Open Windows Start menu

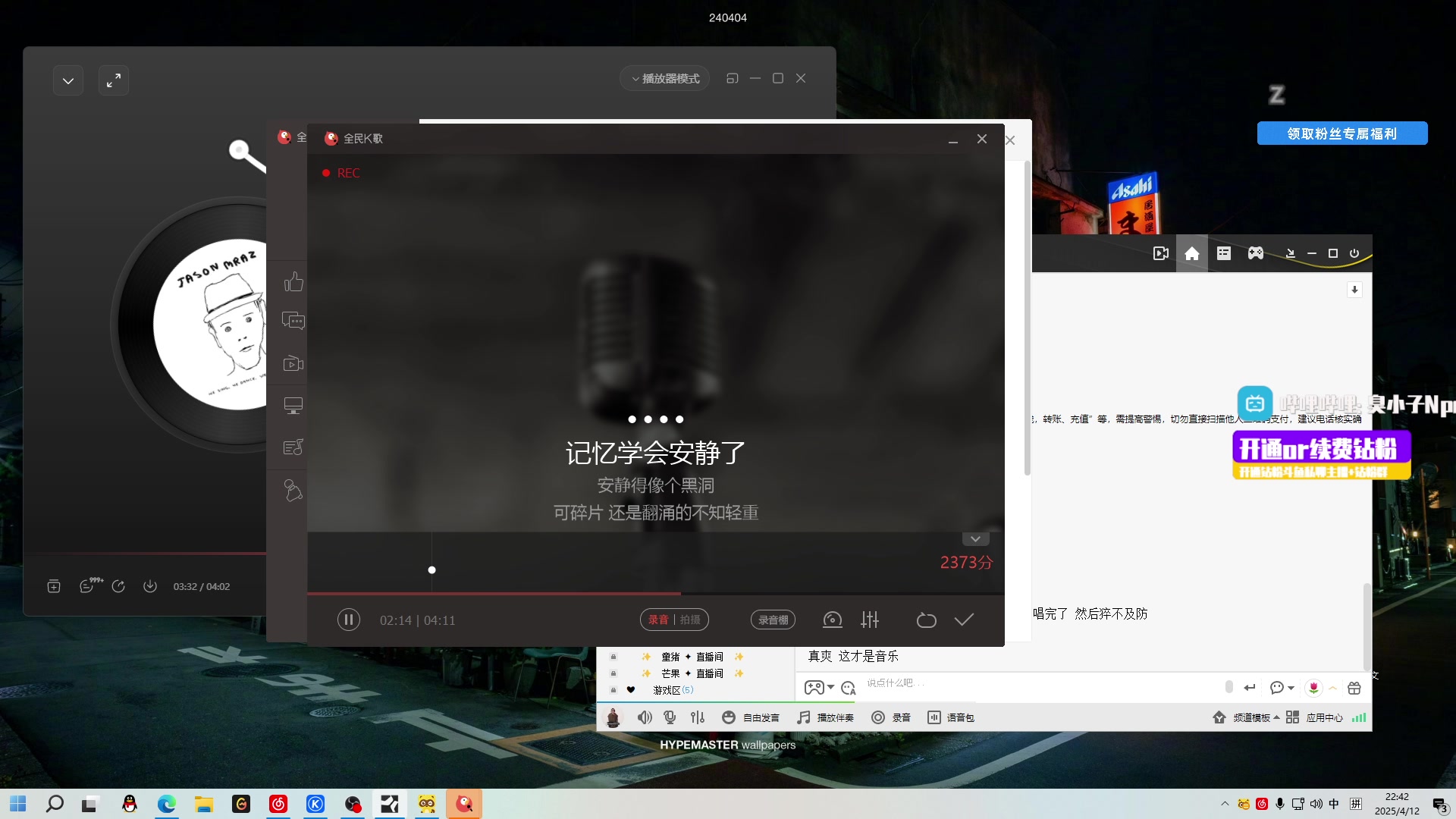coord(18,804)
